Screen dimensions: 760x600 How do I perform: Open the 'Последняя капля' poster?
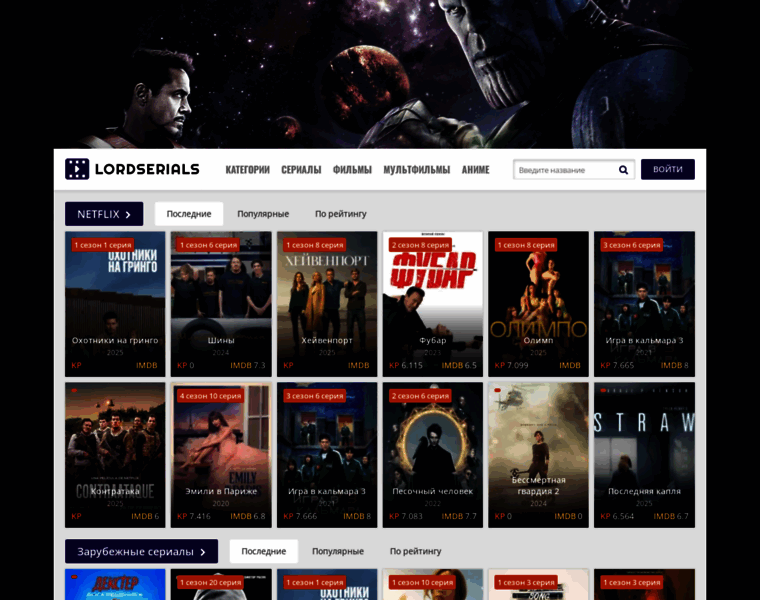click(x=645, y=455)
